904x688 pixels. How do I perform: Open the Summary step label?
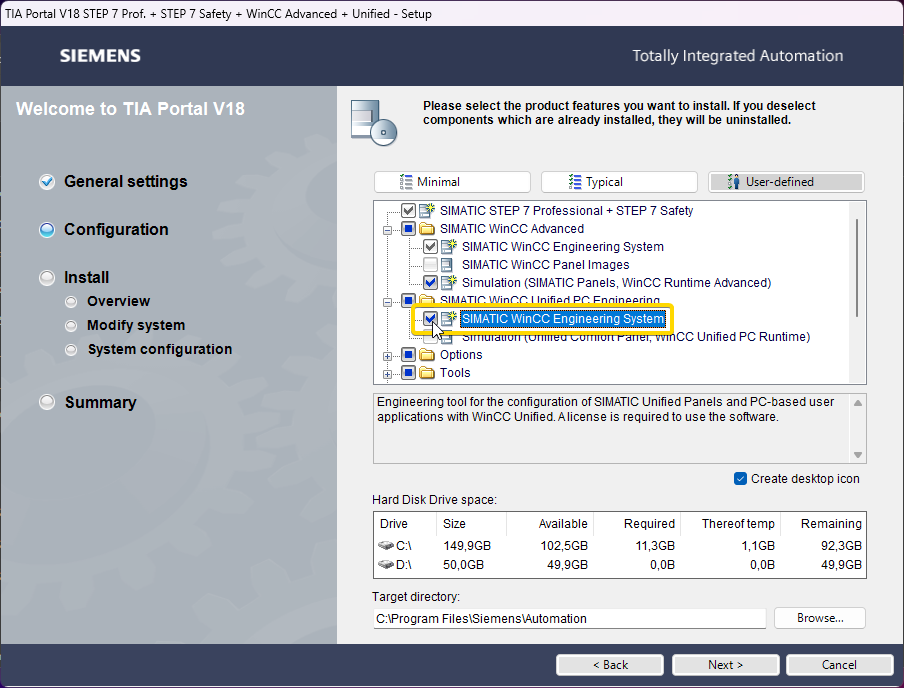click(x=100, y=403)
